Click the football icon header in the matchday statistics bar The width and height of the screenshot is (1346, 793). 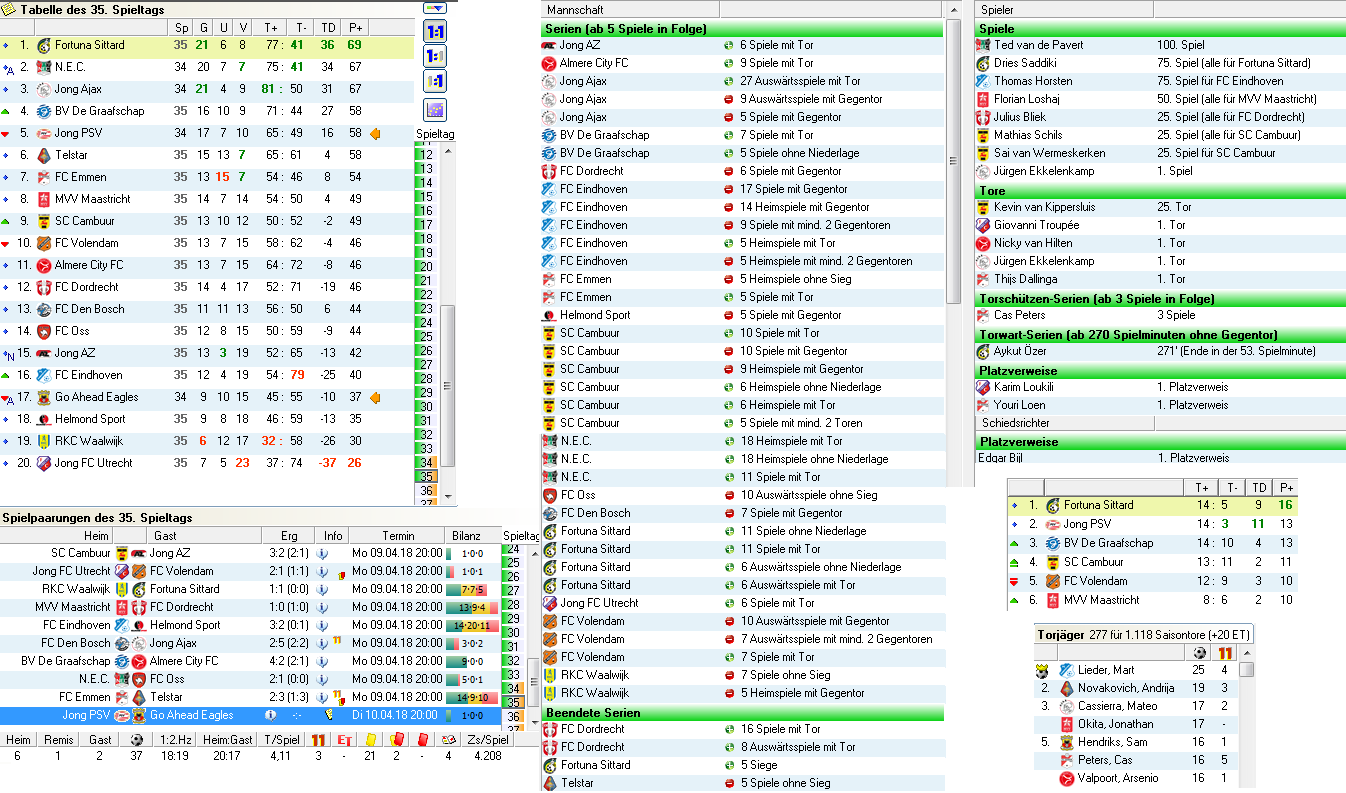click(137, 740)
